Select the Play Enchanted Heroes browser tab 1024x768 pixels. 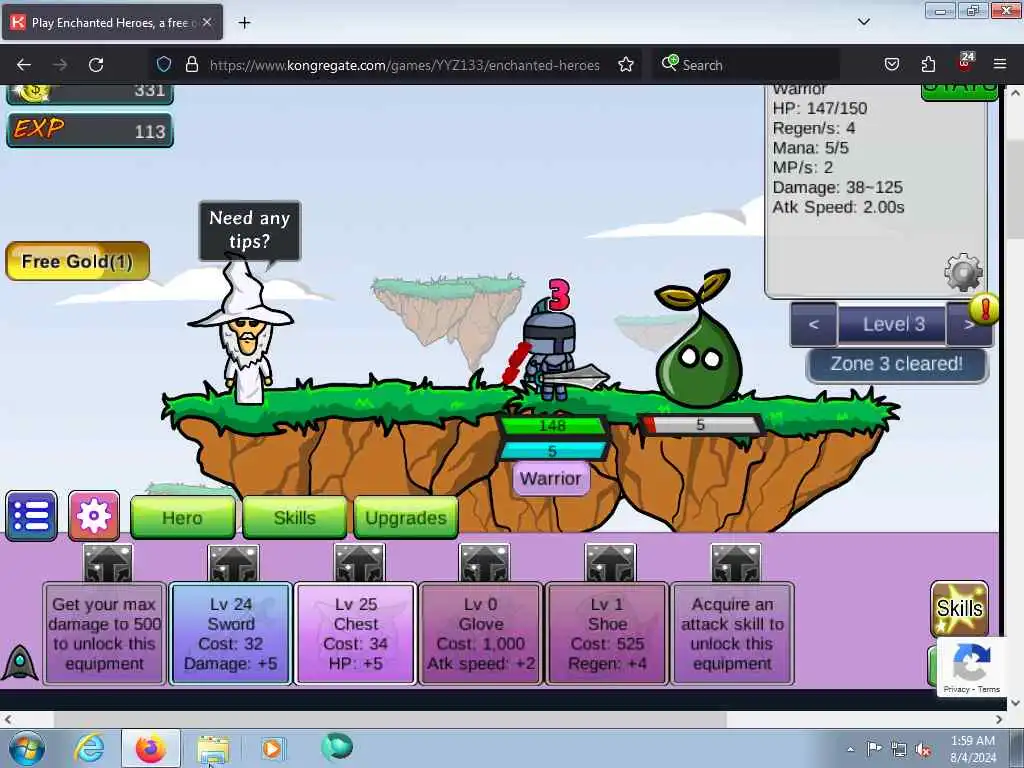point(112,22)
